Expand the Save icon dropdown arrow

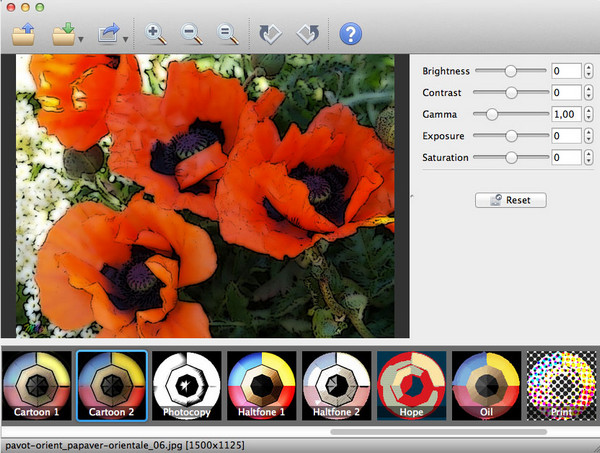tap(82, 40)
